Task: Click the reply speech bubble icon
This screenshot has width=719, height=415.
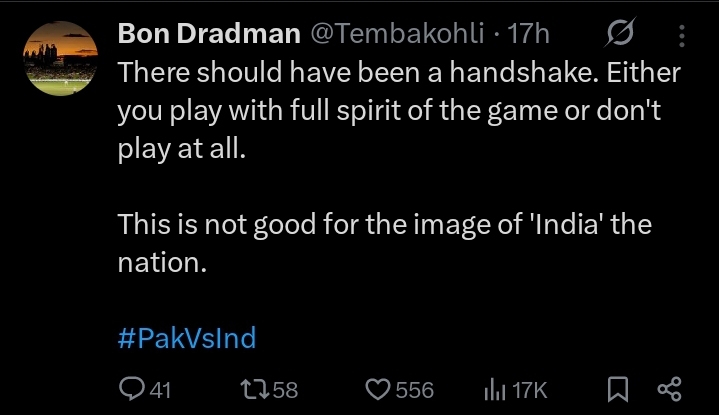Action: [131, 389]
